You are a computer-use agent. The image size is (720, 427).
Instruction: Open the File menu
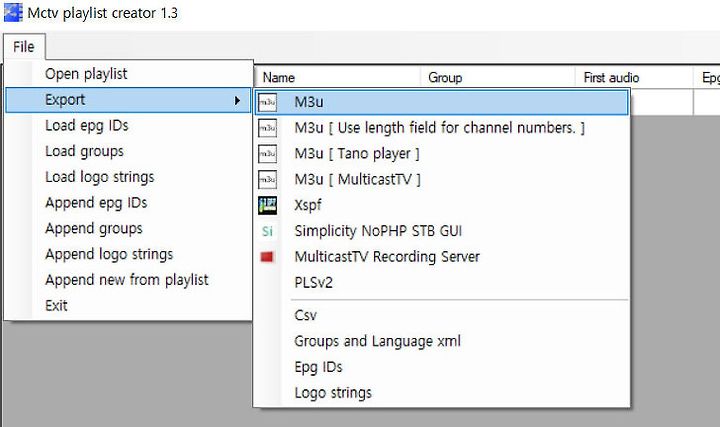(x=24, y=47)
